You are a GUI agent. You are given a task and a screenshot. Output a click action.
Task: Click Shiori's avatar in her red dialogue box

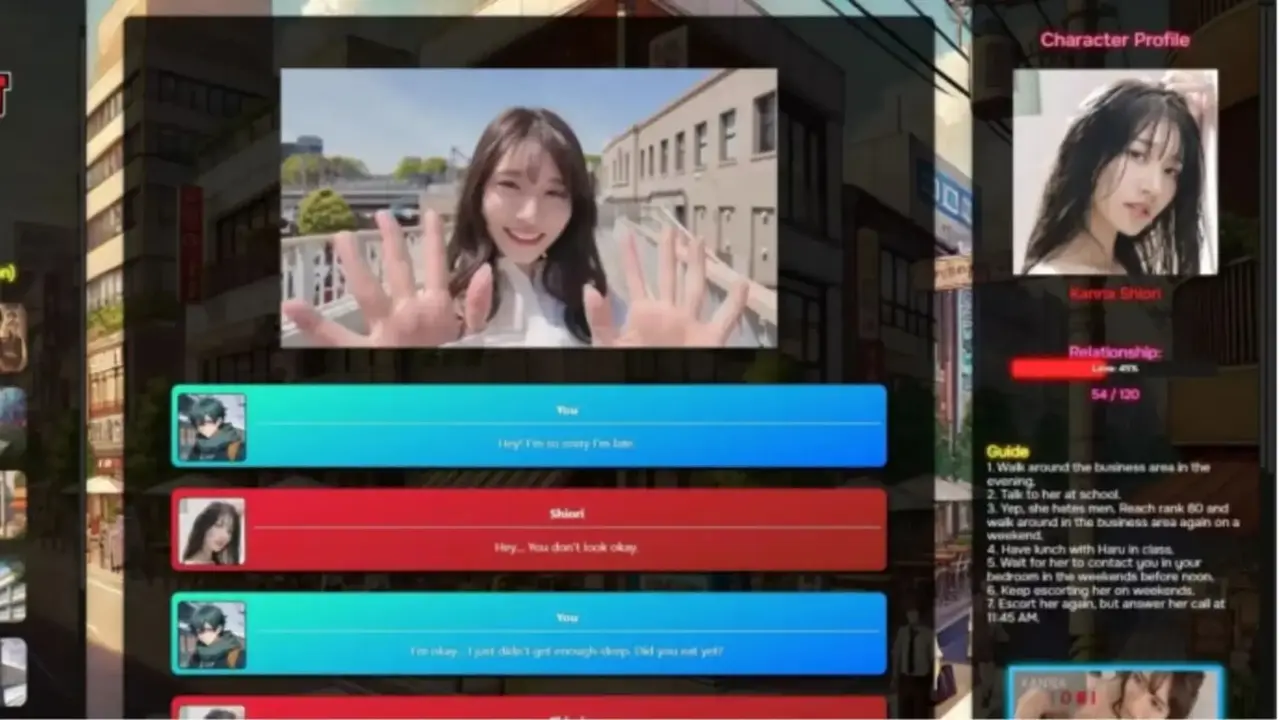[x=212, y=531]
